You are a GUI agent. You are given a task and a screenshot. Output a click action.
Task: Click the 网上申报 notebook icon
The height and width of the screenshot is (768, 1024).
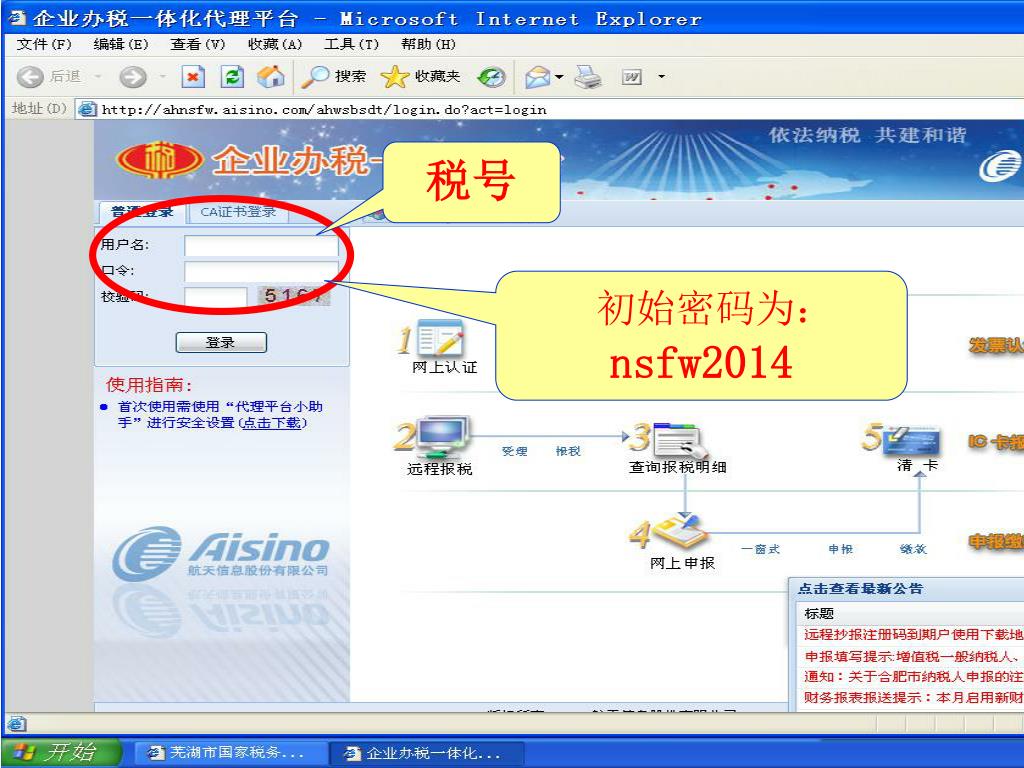click(x=679, y=531)
